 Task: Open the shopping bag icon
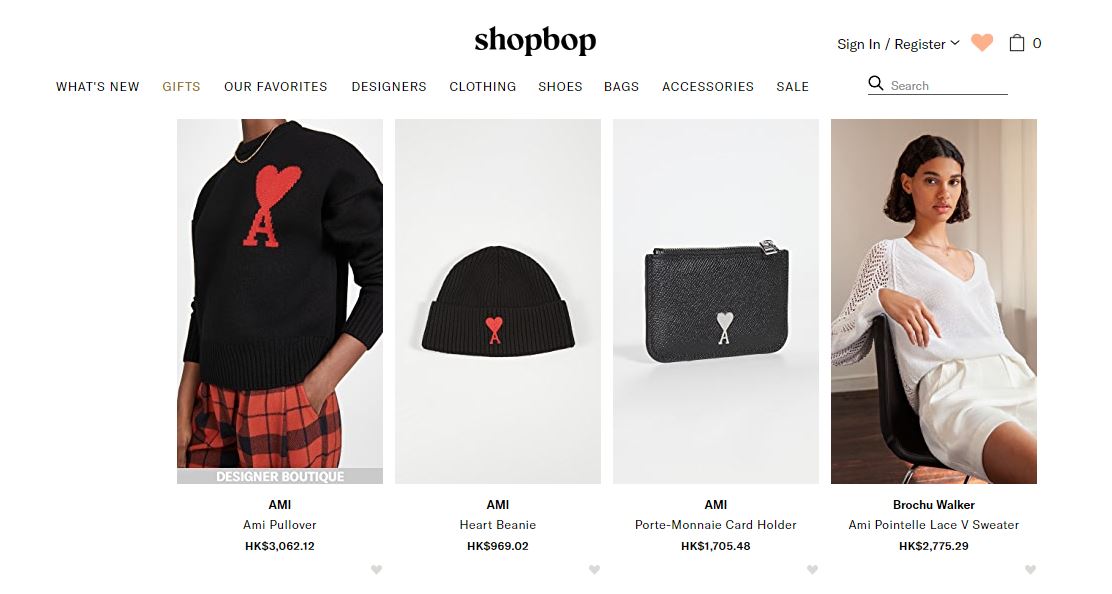(1017, 43)
